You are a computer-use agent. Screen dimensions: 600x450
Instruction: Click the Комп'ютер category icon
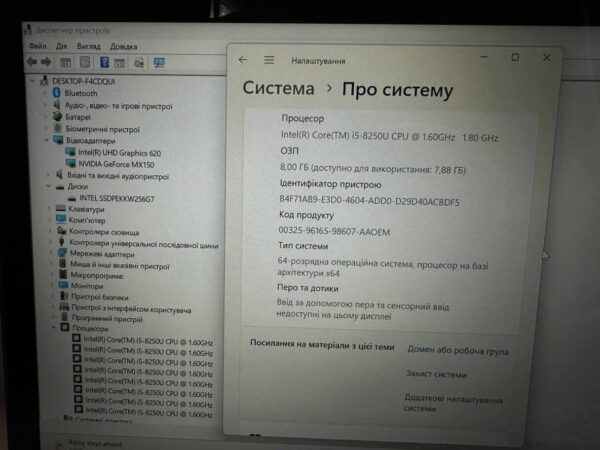61,220
